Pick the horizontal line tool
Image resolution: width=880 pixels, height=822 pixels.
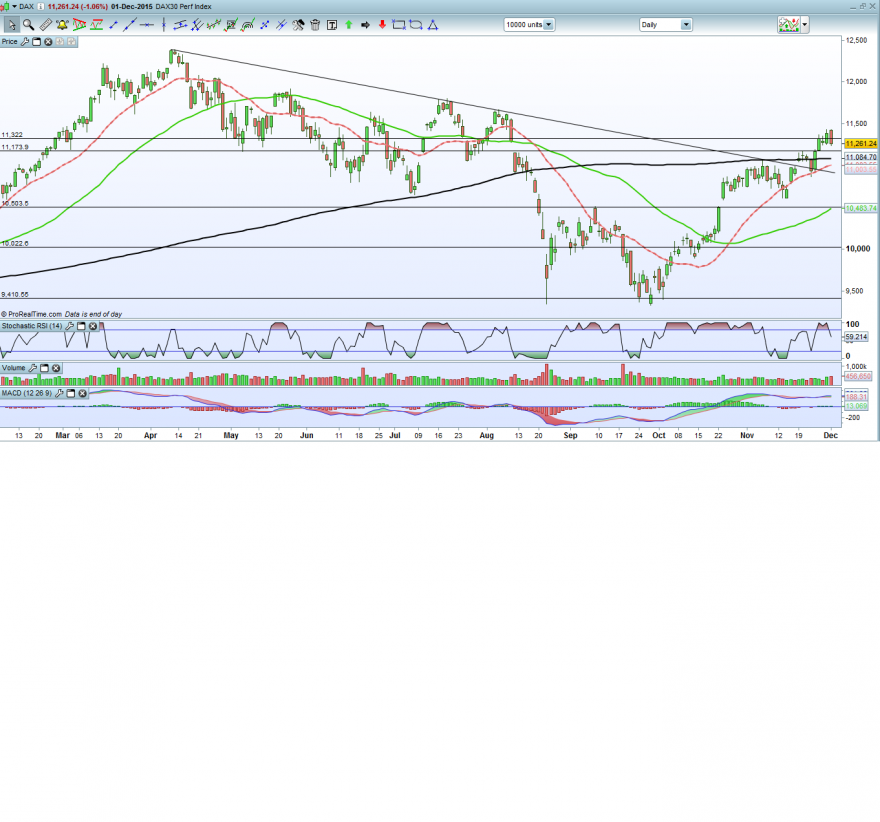tap(146, 25)
